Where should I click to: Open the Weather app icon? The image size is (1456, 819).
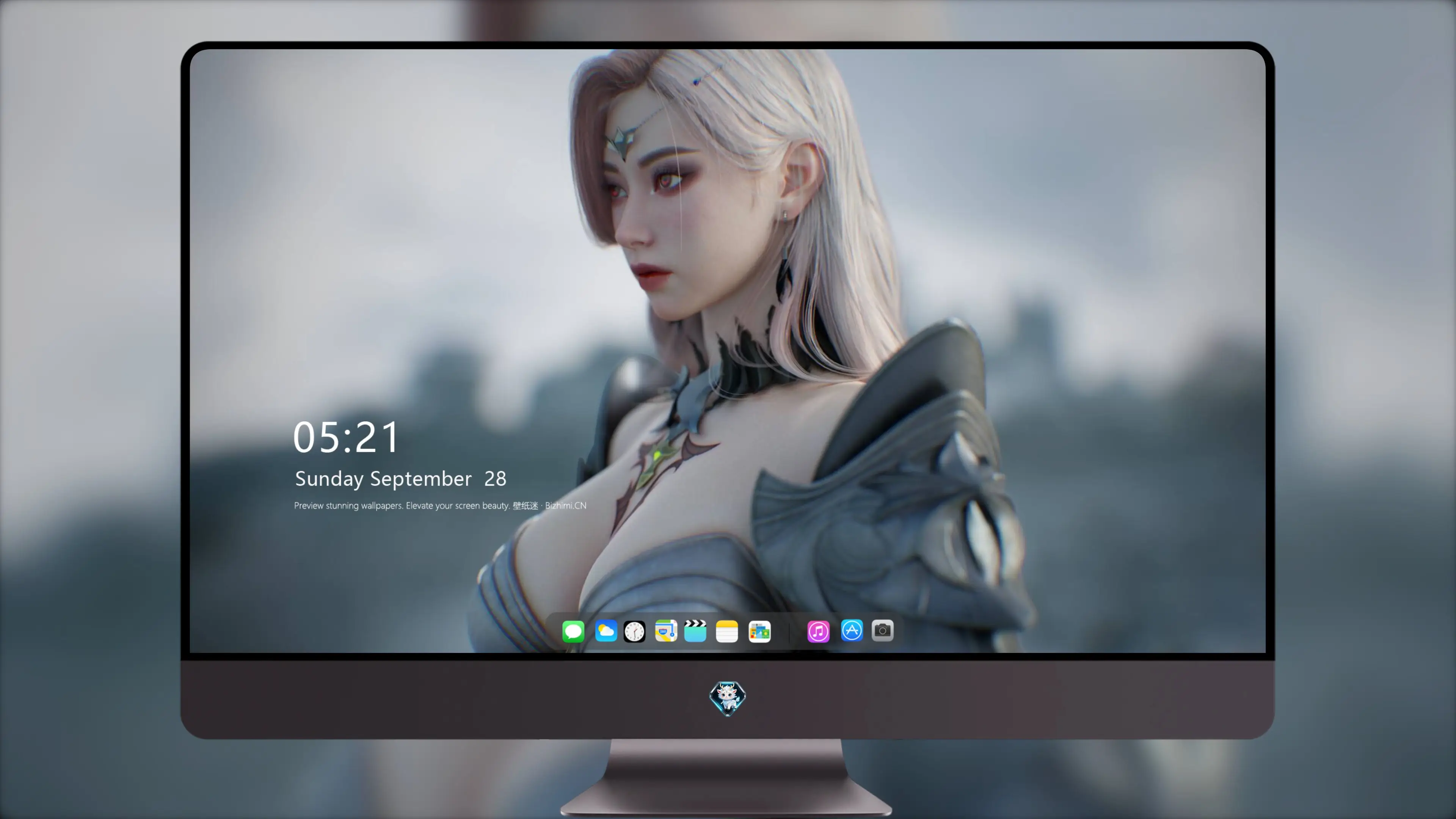[x=606, y=631]
